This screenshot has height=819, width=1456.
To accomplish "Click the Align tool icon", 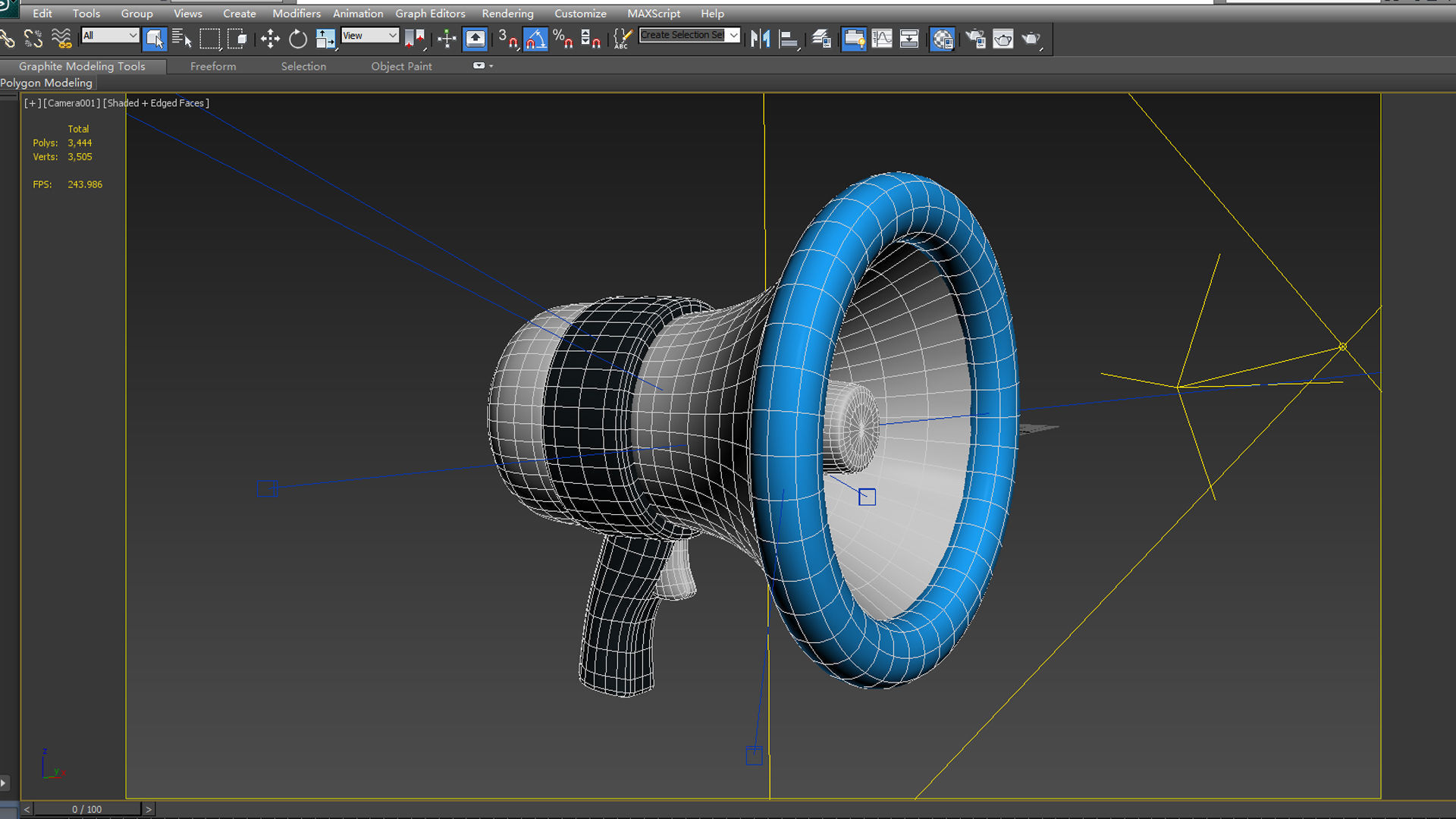I will 789,39.
